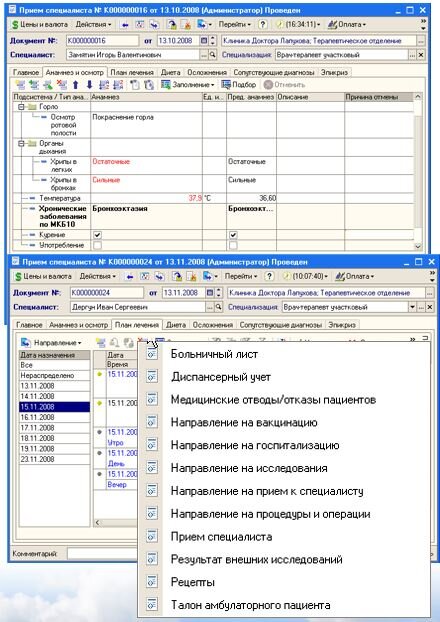Move anamnesis row down with blue down arrow
This screenshot has height=622, width=440.
pyautogui.click(x=89, y=84)
